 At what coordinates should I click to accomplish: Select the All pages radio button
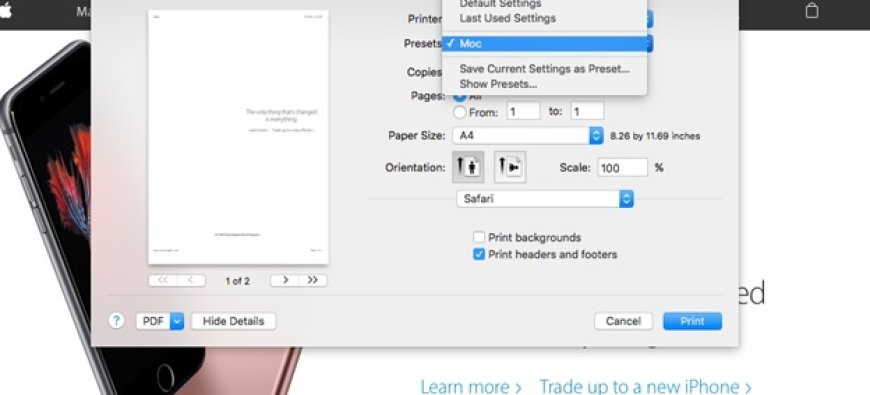click(x=459, y=97)
